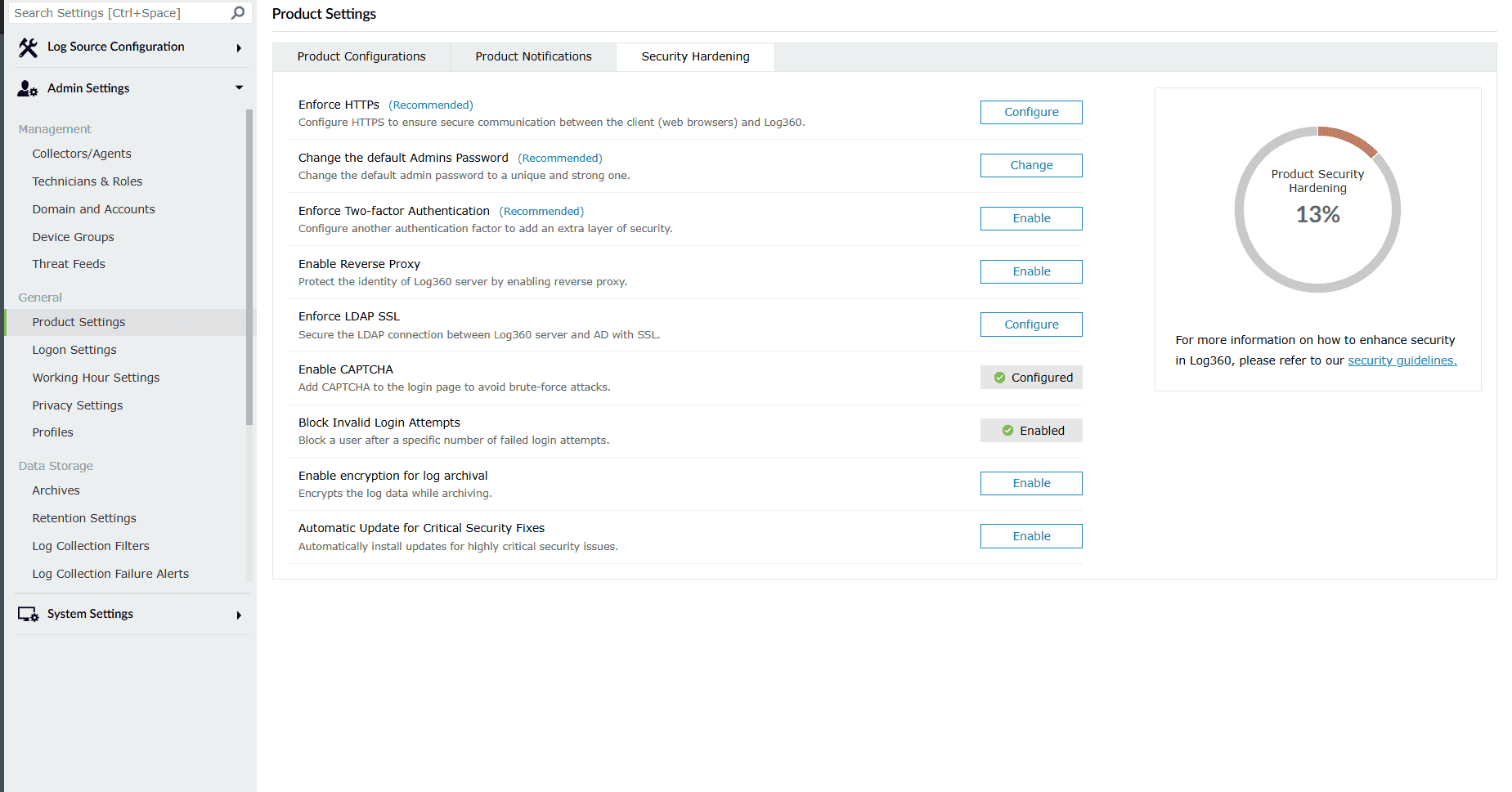The width and height of the screenshot is (1512, 792).
Task: Configure Enforce HTTPS
Action: pos(1030,112)
